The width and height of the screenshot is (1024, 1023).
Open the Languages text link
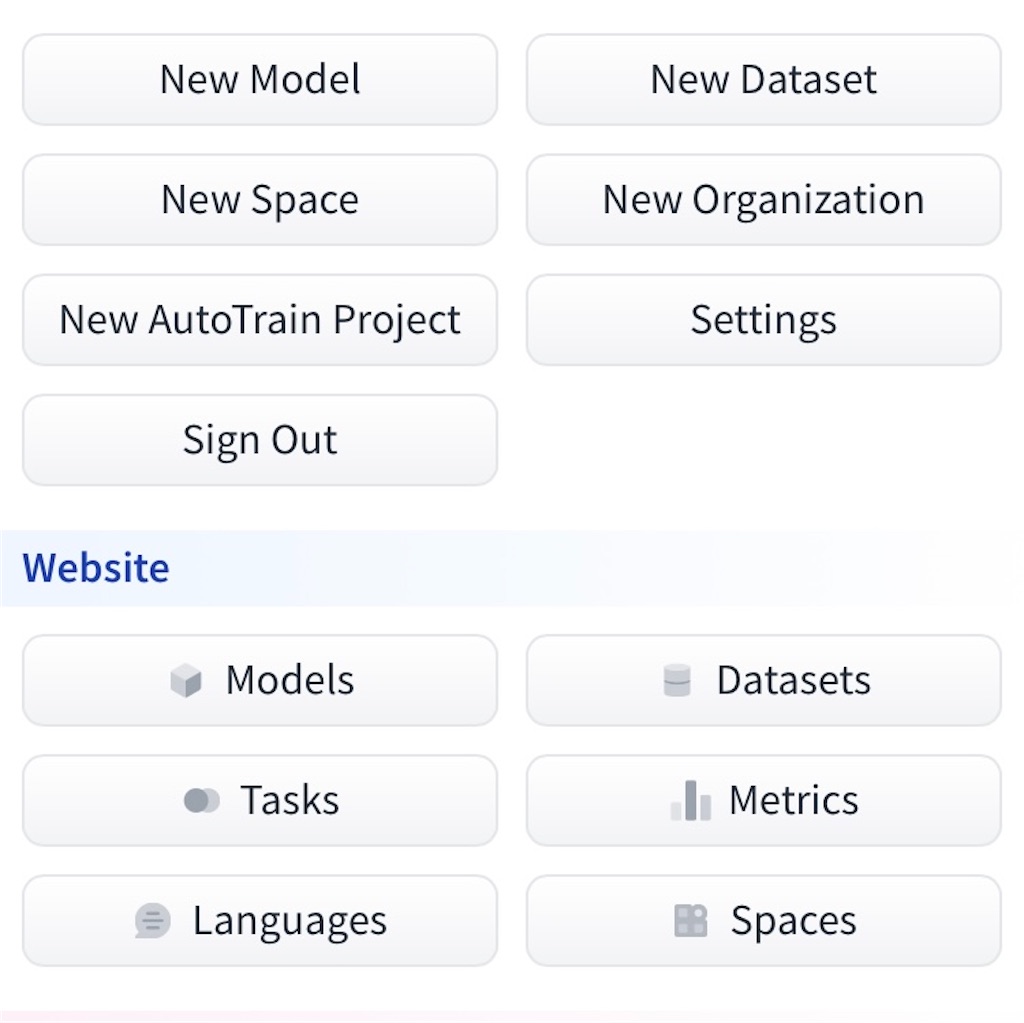[290, 921]
